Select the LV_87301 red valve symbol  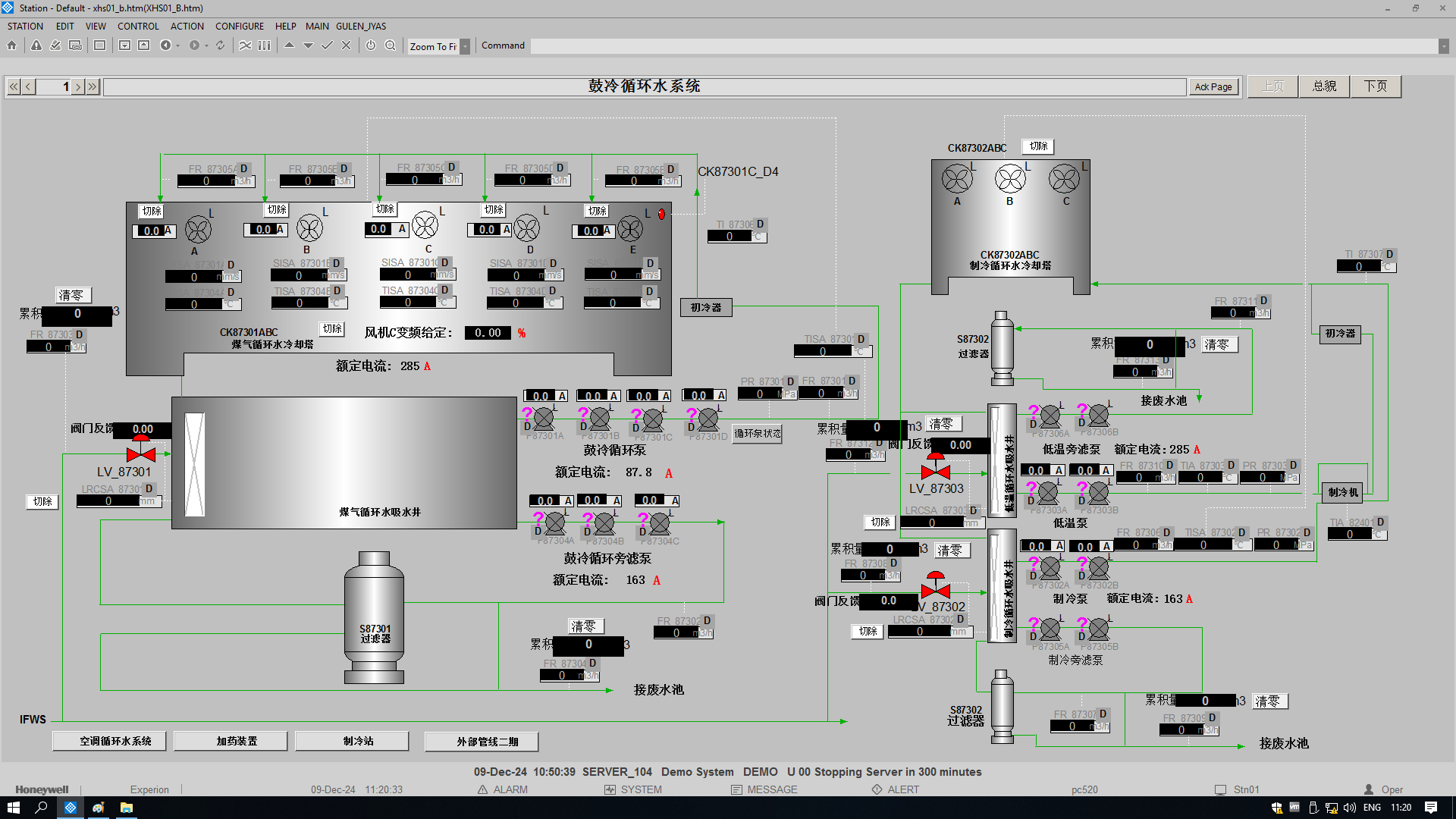[x=141, y=450]
